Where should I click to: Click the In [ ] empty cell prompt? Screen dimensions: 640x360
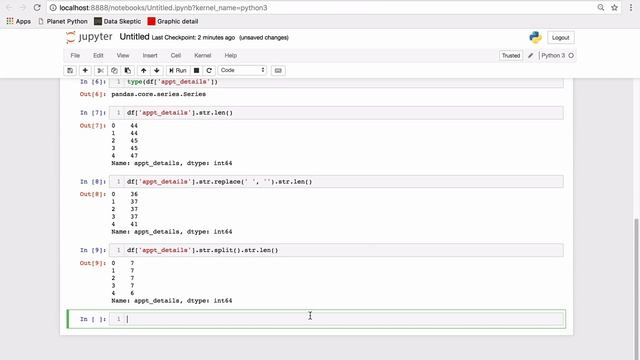pos(93,319)
